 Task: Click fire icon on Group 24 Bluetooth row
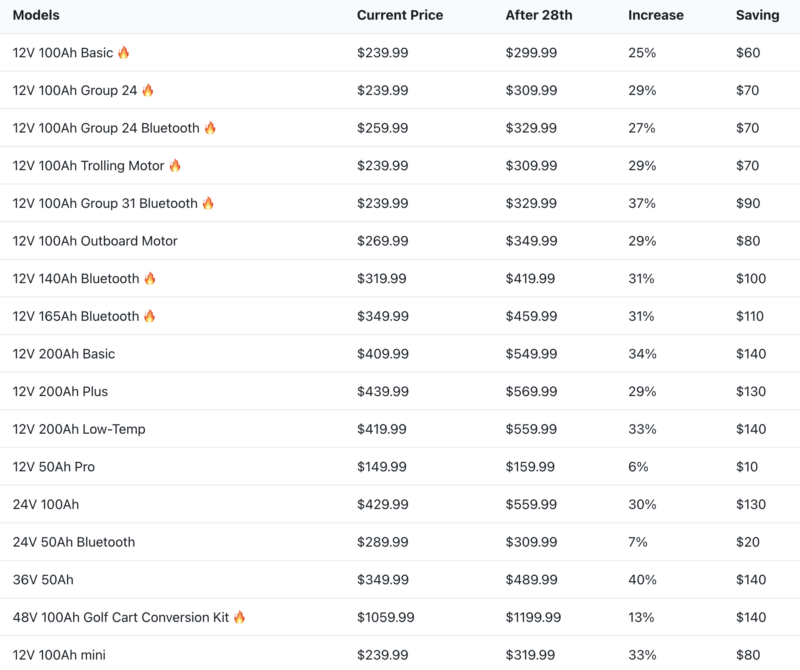point(210,128)
